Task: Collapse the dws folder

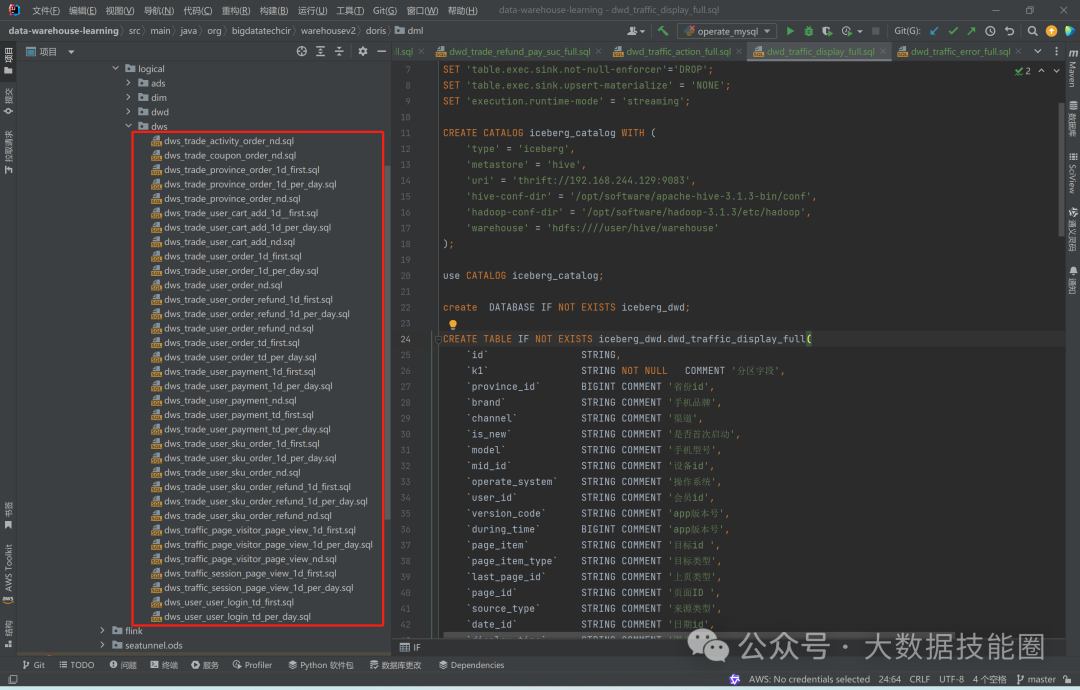Action: pos(129,127)
